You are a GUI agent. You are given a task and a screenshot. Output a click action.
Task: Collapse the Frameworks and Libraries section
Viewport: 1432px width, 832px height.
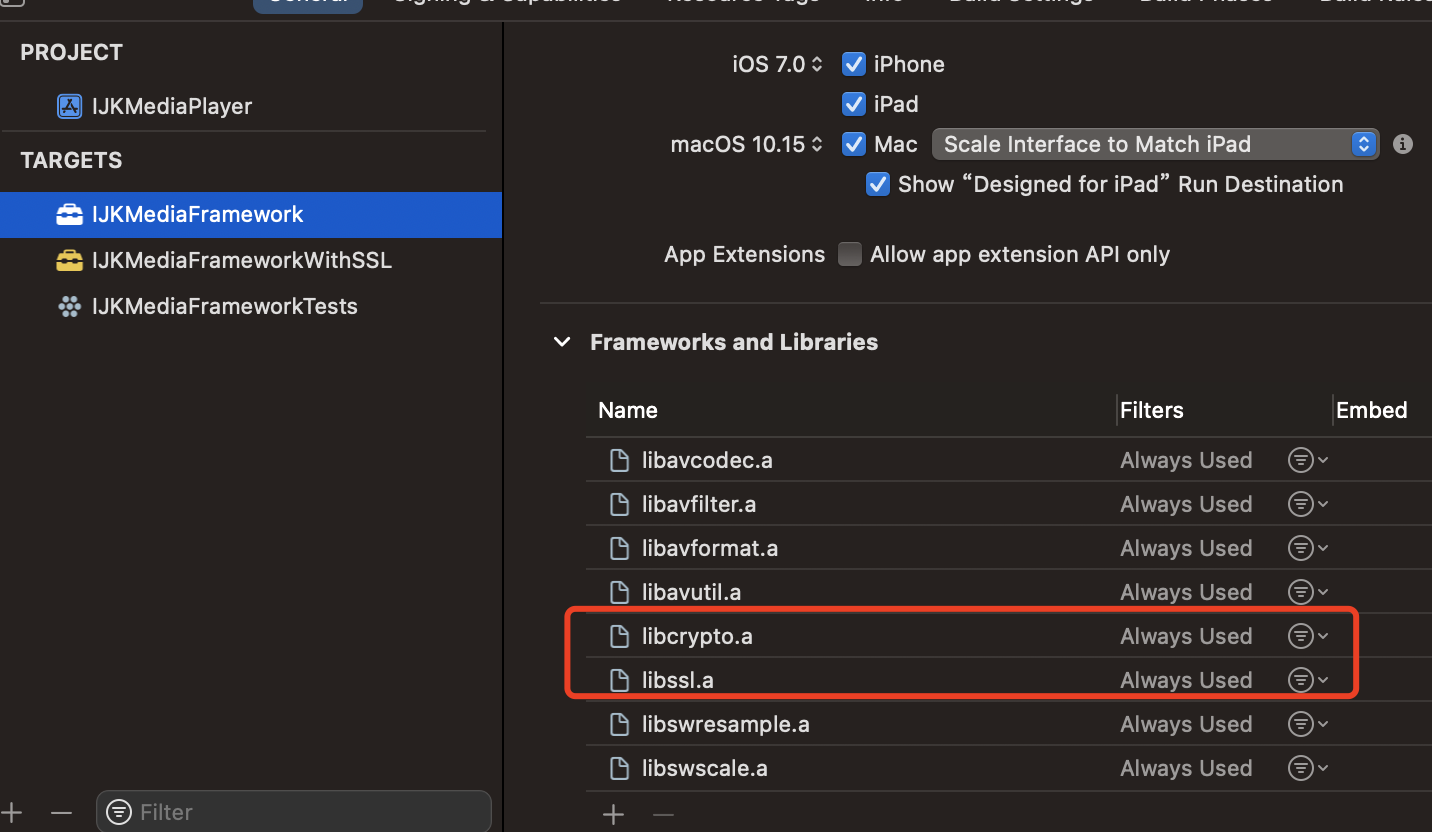pyautogui.click(x=562, y=342)
